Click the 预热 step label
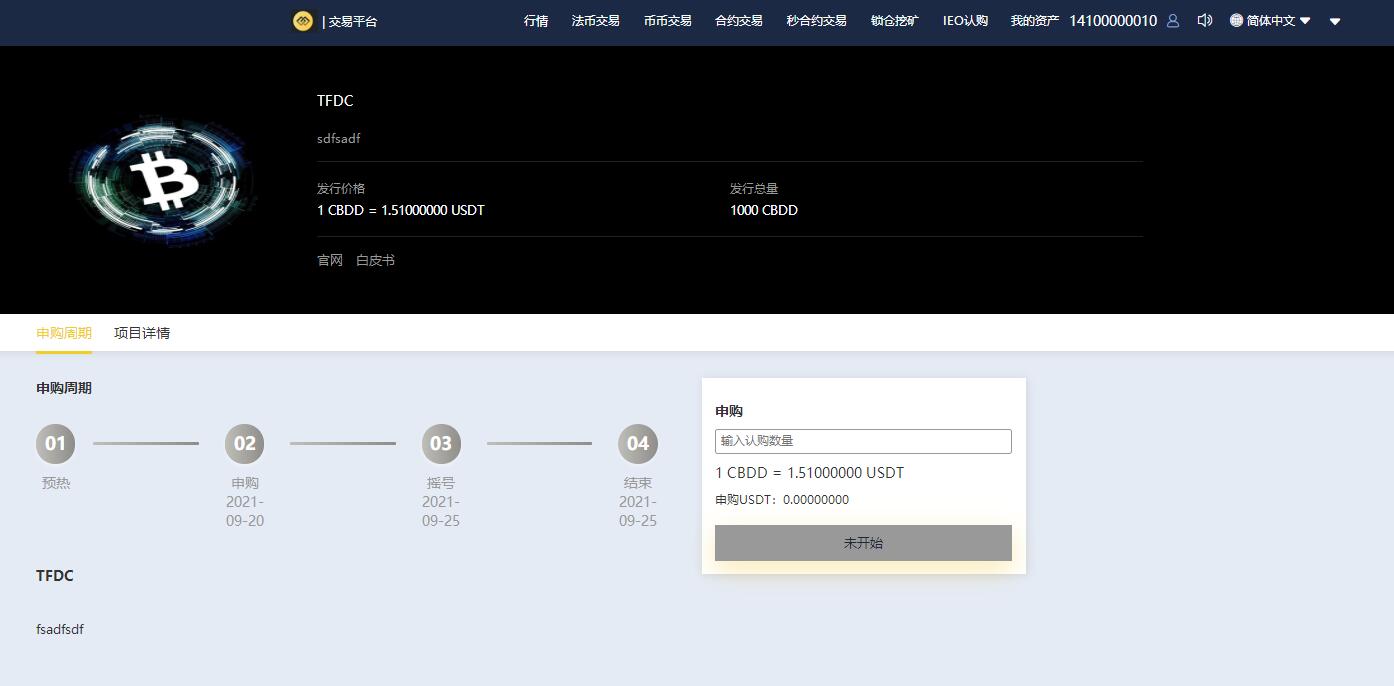Image resolution: width=1394 pixels, height=686 pixels. coord(56,483)
